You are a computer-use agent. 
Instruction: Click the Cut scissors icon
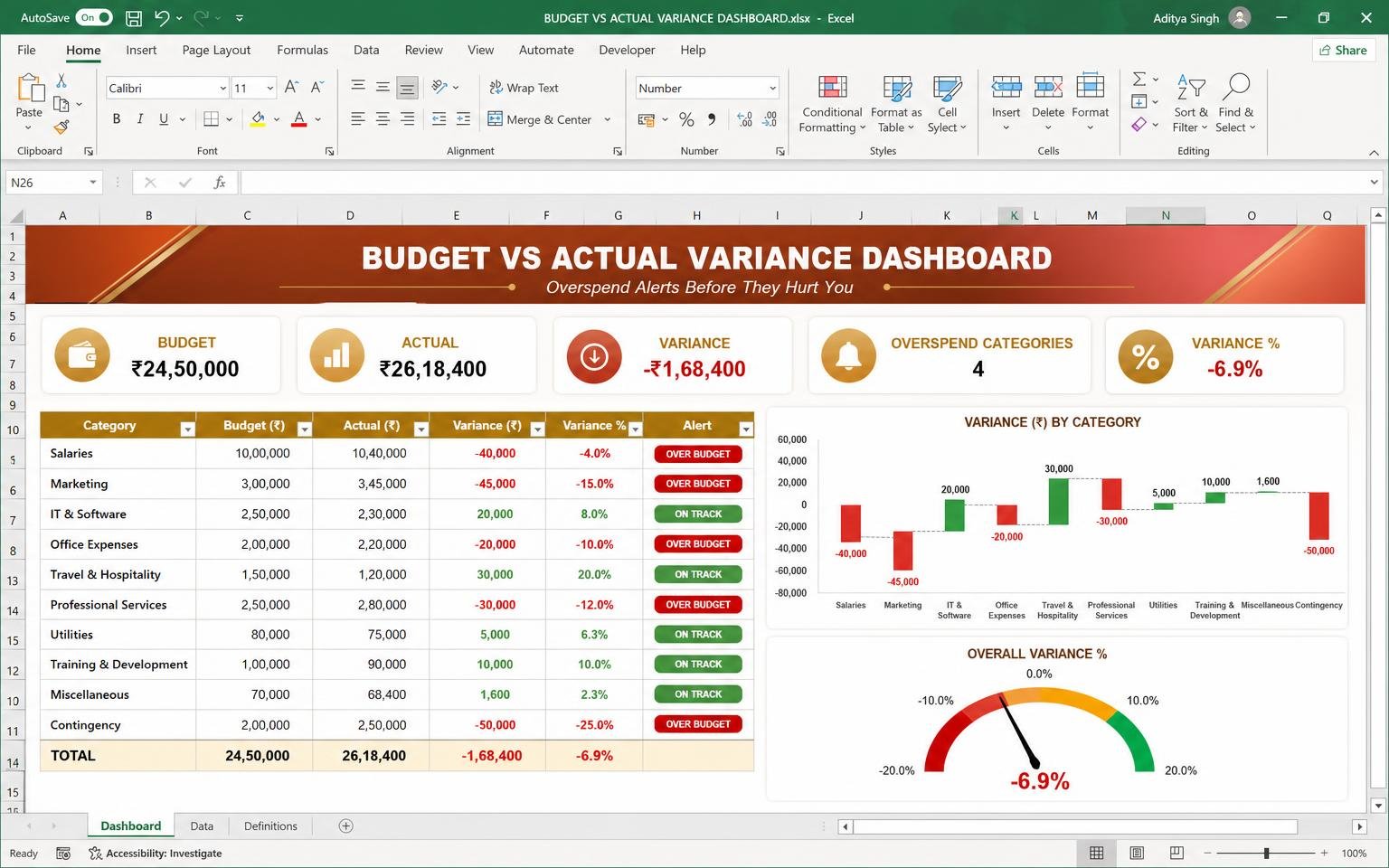pyautogui.click(x=61, y=81)
